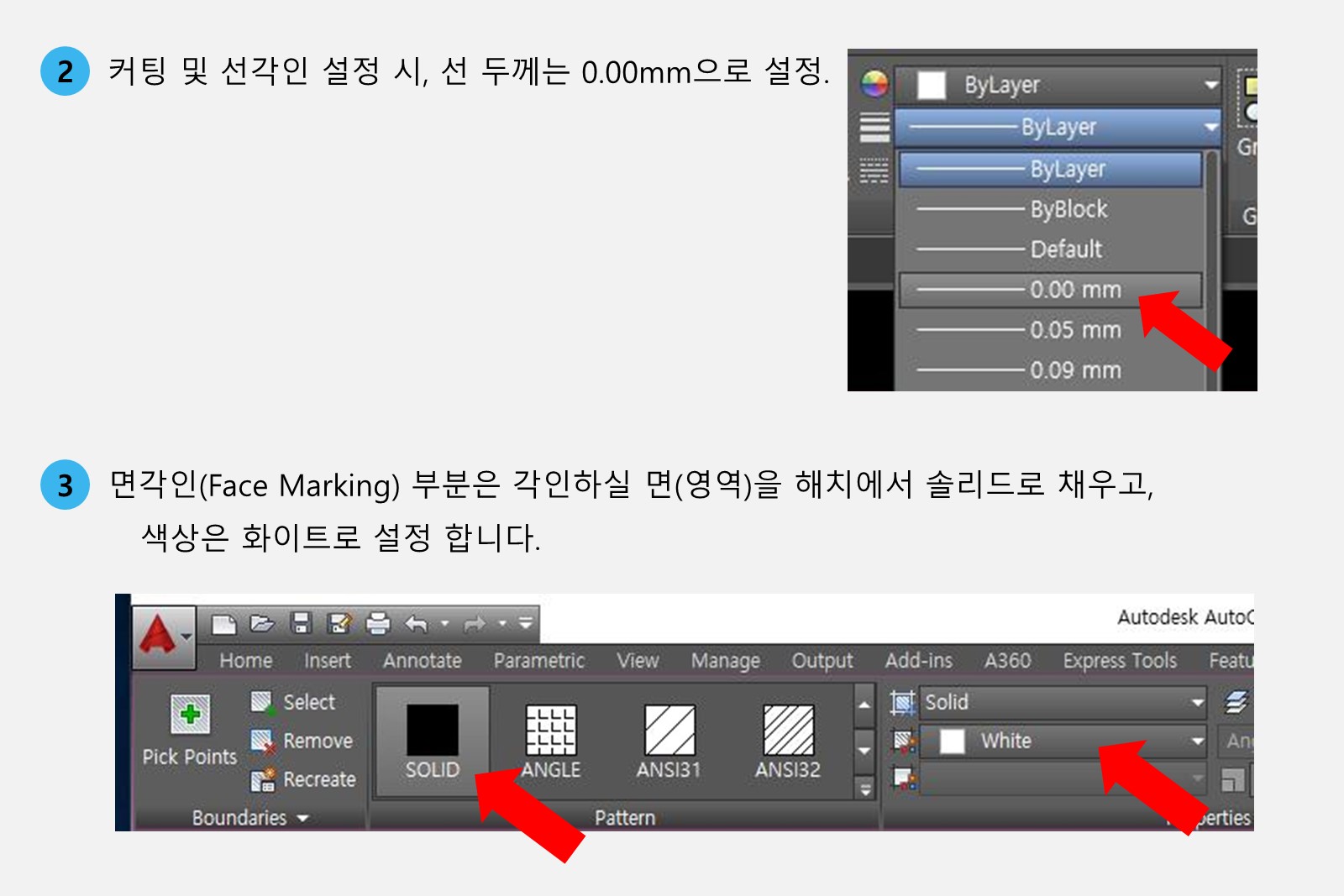The height and width of the screenshot is (896, 1344).
Task: Click the Plot printer icon
Action: point(379,623)
